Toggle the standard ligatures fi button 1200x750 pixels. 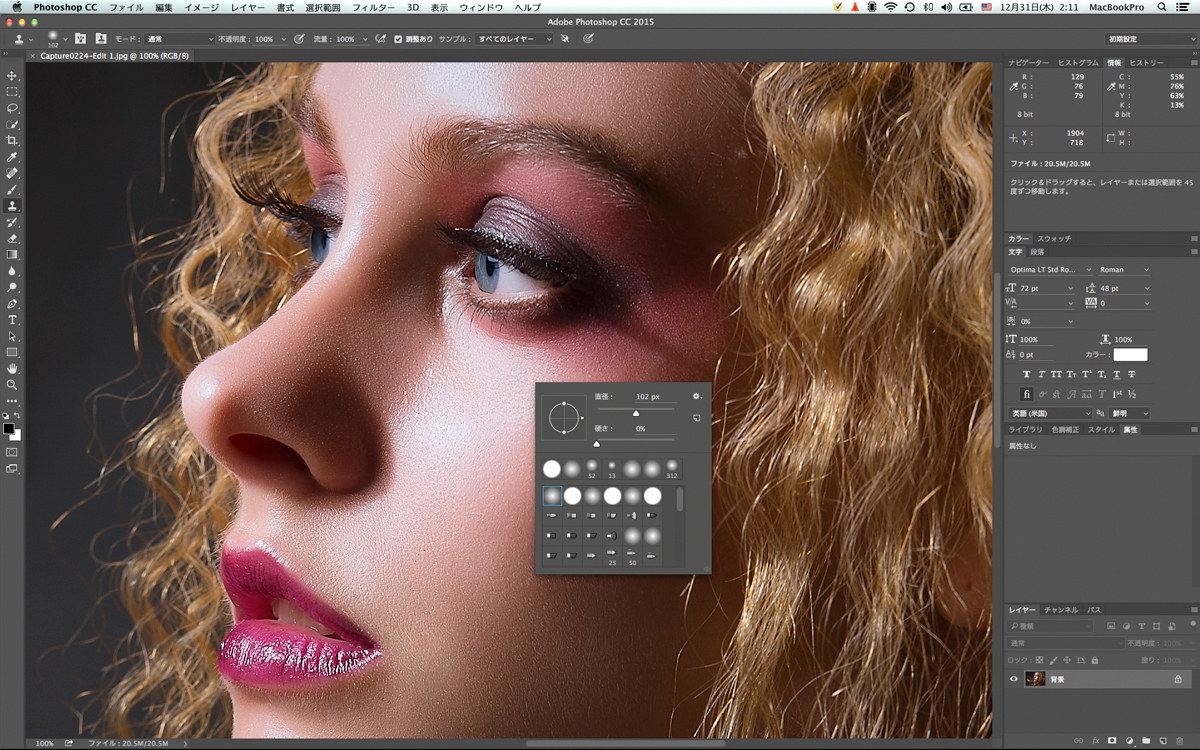1026,394
